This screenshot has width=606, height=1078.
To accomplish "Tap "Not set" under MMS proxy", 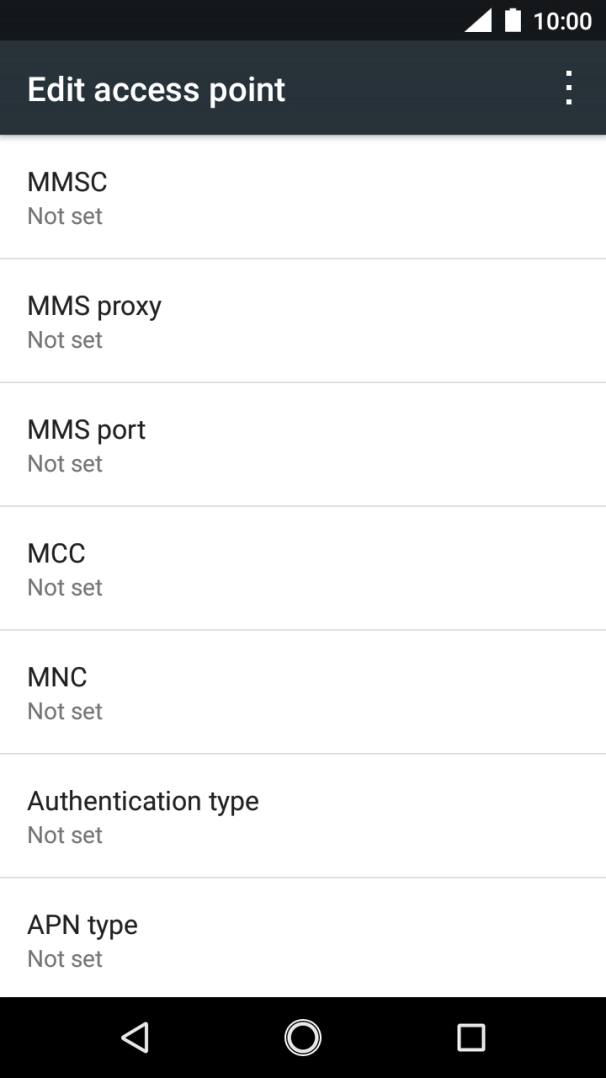I will point(65,340).
